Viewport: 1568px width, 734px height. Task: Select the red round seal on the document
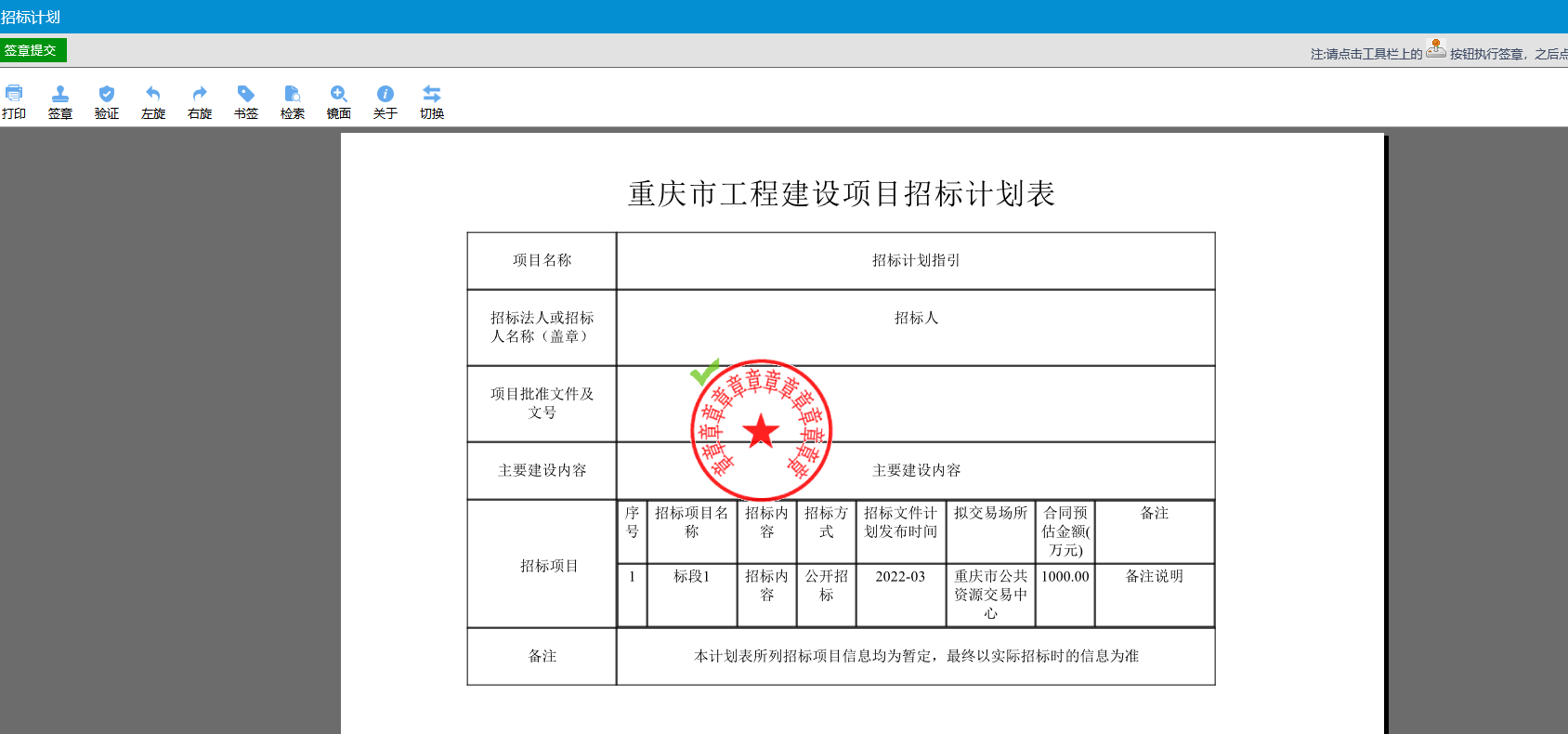(x=762, y=430)
